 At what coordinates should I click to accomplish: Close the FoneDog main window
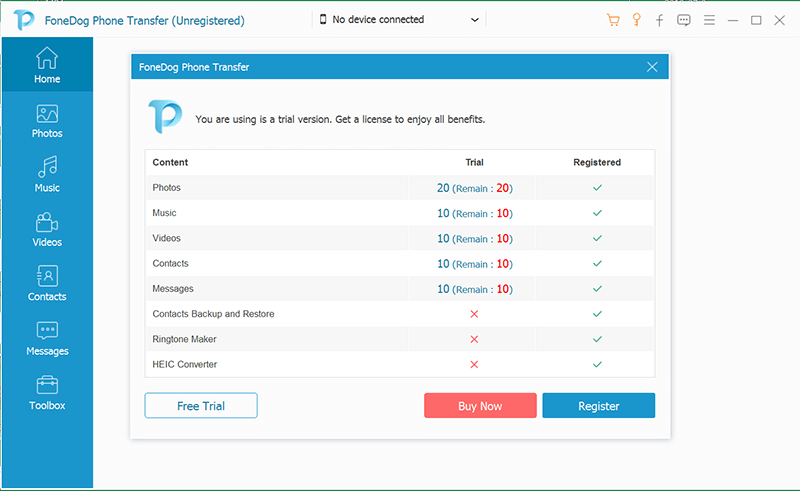click(x=780, y=20)
